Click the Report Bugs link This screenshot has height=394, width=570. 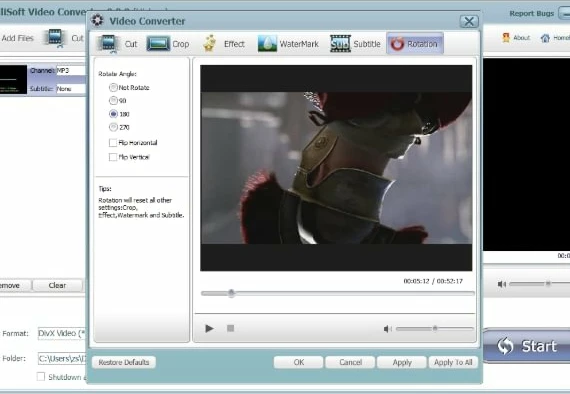[531, 13]
